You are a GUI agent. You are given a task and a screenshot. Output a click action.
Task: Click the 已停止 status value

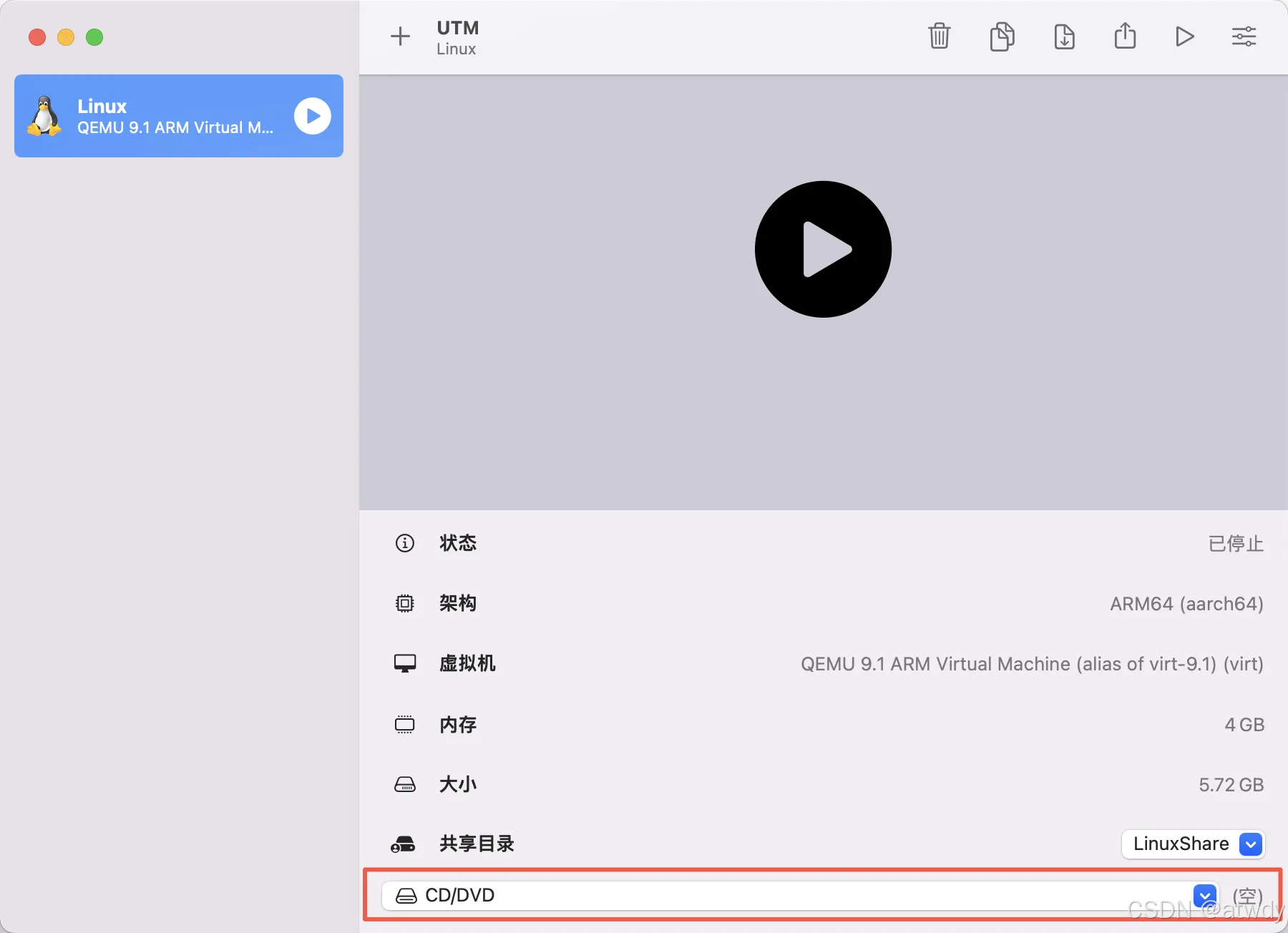tap(1236, 544)
